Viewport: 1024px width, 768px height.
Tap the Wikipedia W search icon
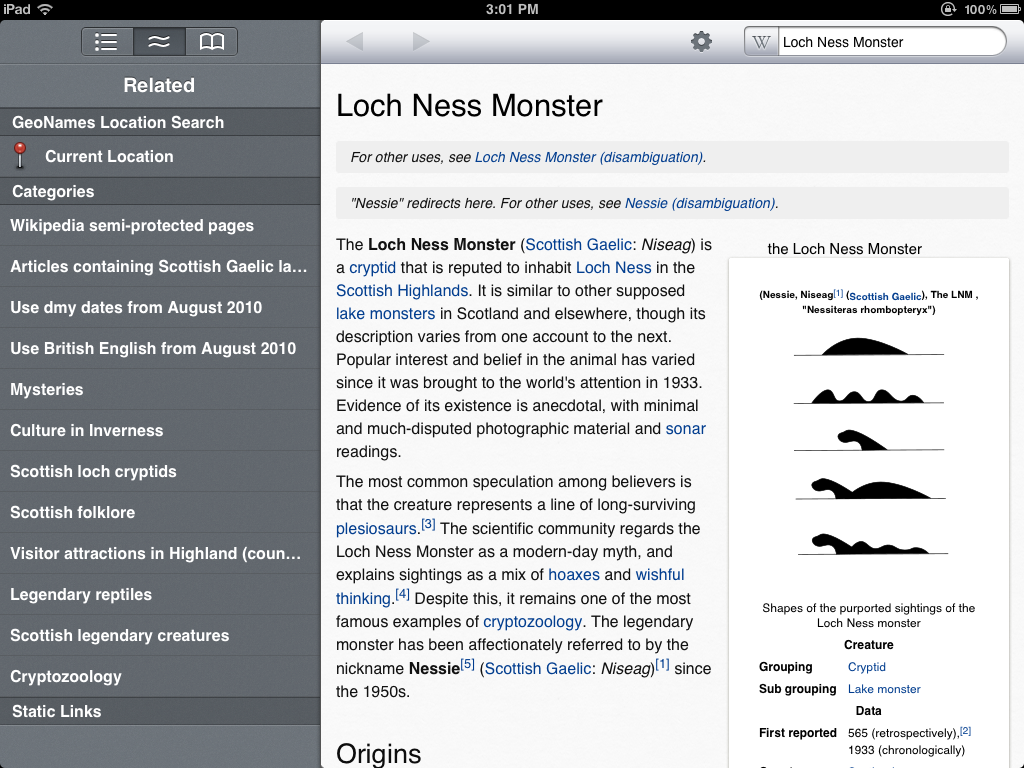[762, 42]
